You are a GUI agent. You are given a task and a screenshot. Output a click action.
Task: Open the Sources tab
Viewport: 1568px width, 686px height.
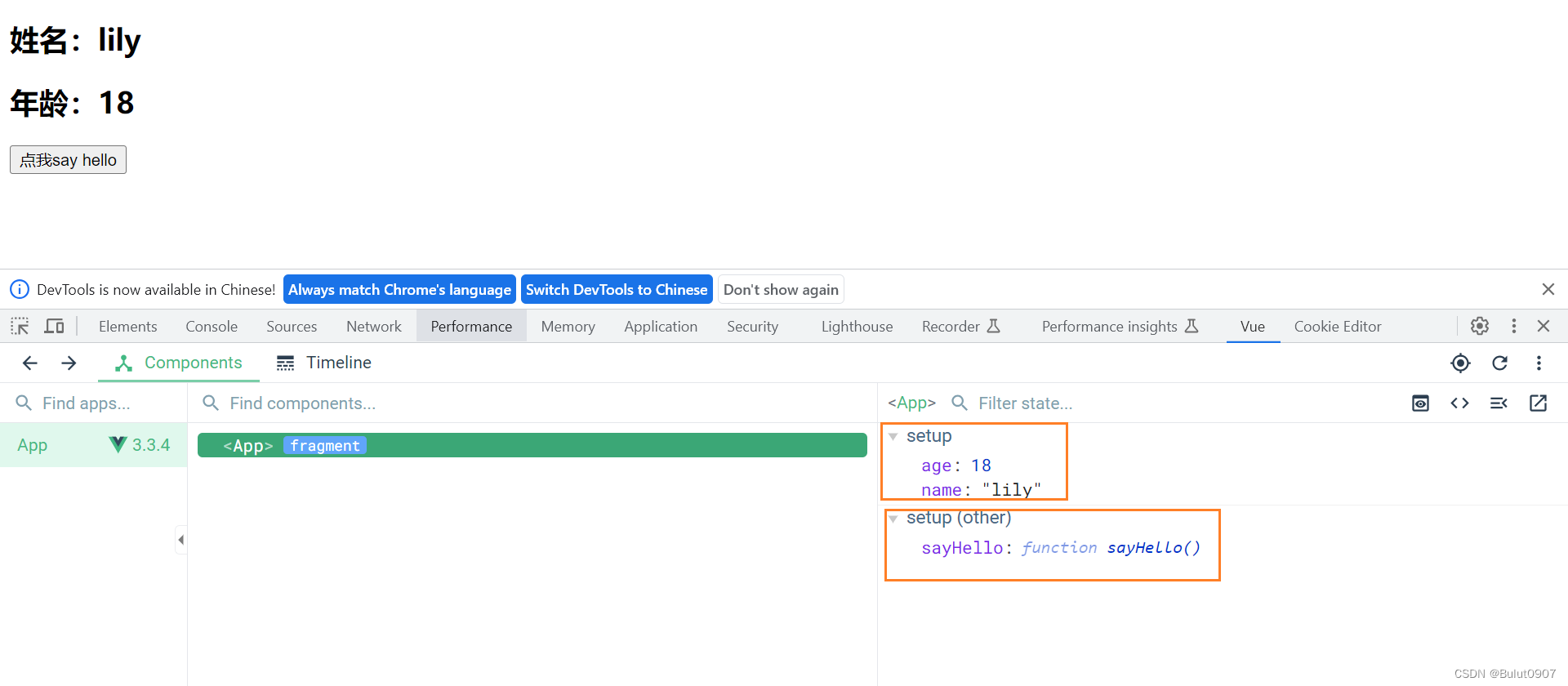click(x=292, y=327)
